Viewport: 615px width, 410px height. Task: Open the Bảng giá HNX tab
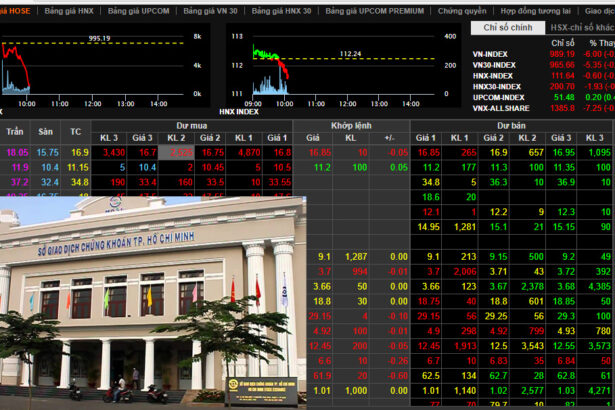pyautogui.click(x=69, y=11)
